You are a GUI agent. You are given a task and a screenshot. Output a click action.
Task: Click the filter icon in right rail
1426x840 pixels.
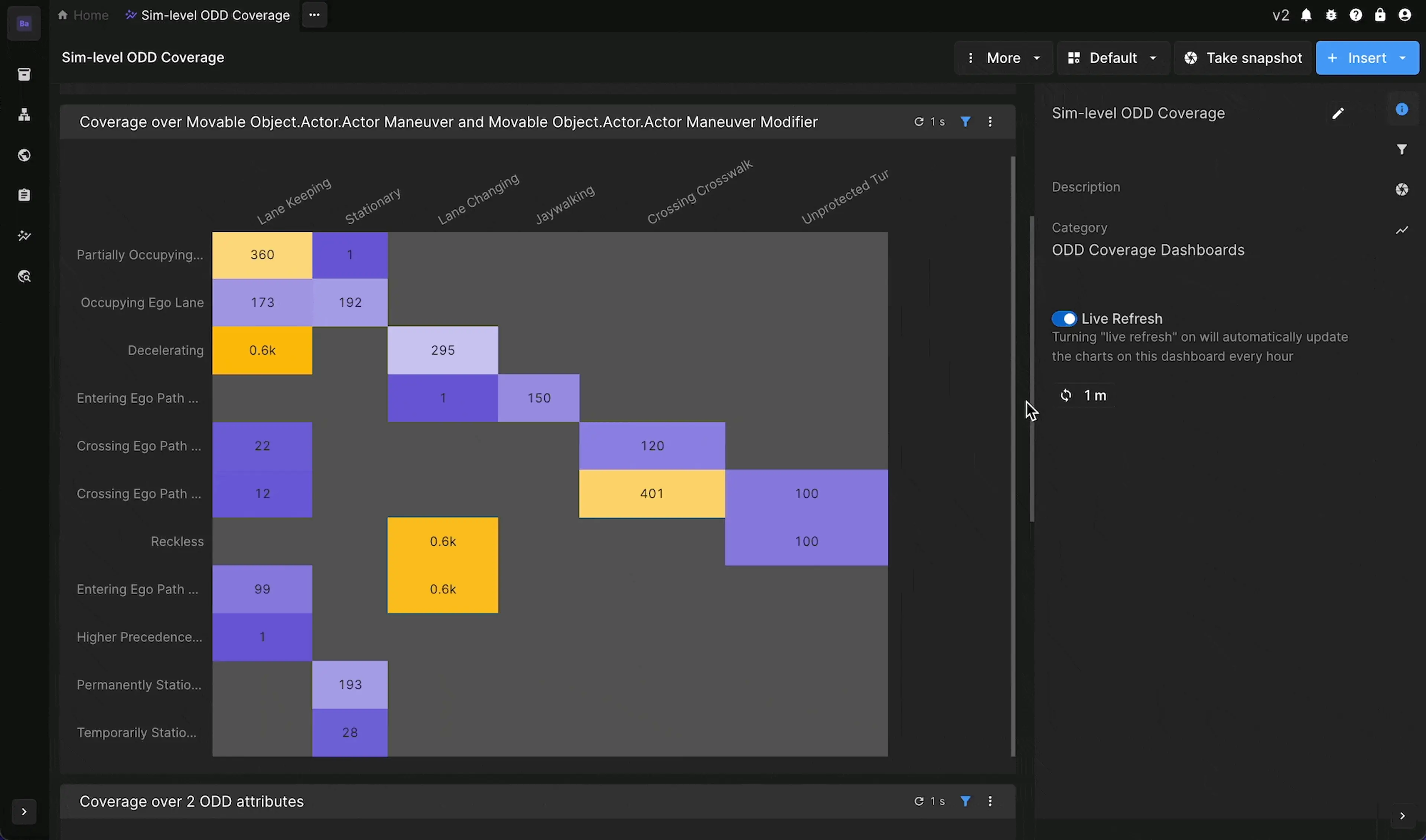pos(1401,149)
